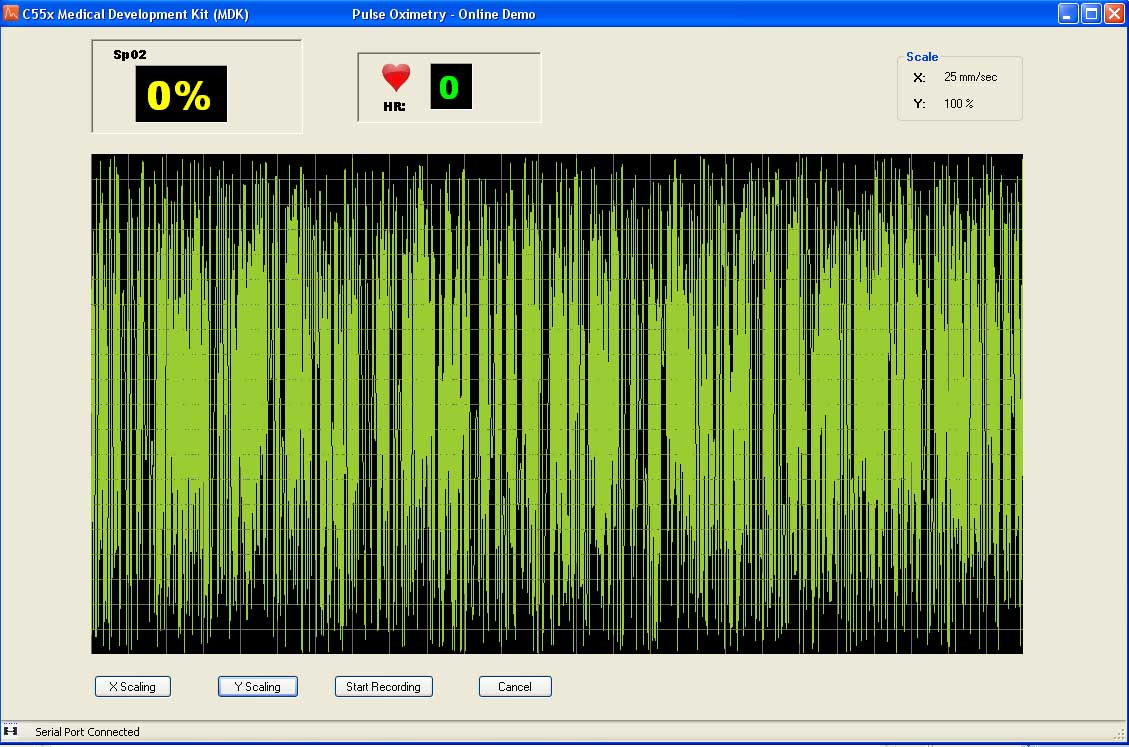Click the Serial Port Connected status text

[x=87, y=732]
